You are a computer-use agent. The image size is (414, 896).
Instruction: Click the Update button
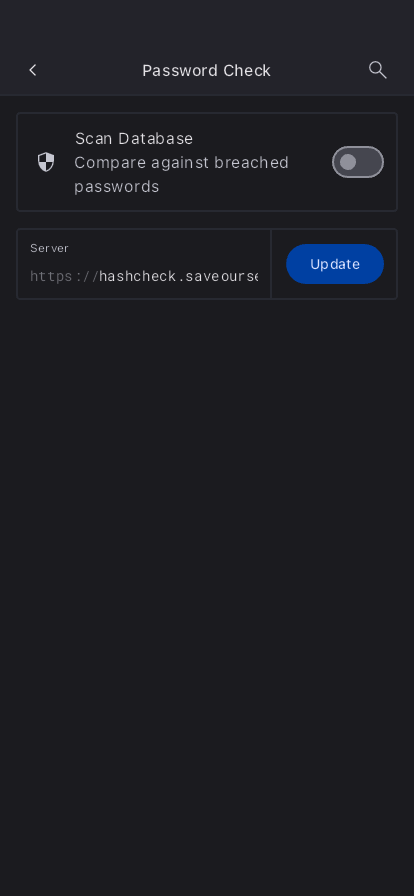tap(335, 264)
